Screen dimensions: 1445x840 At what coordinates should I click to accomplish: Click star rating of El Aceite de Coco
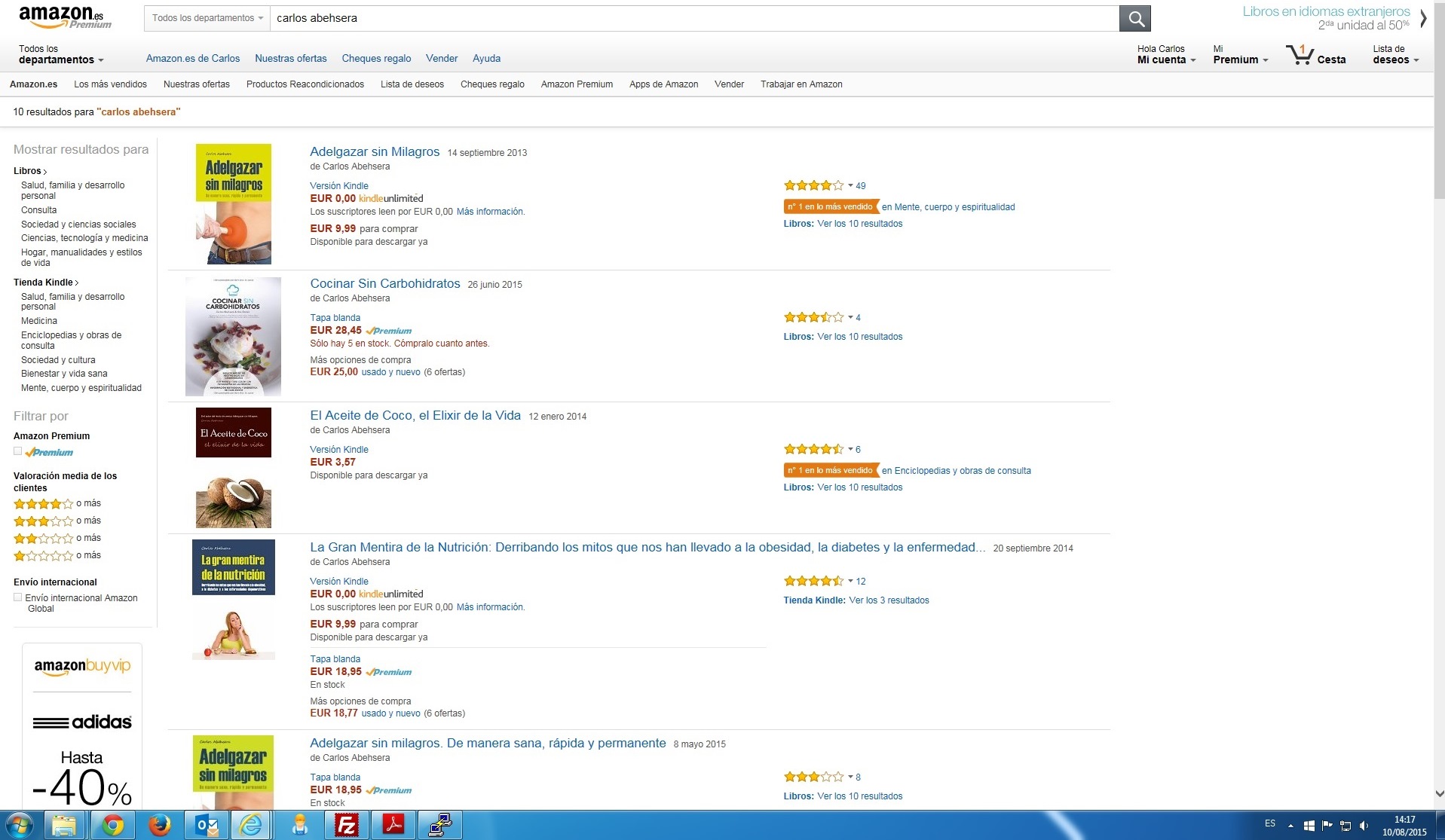[x=813, y=449]
